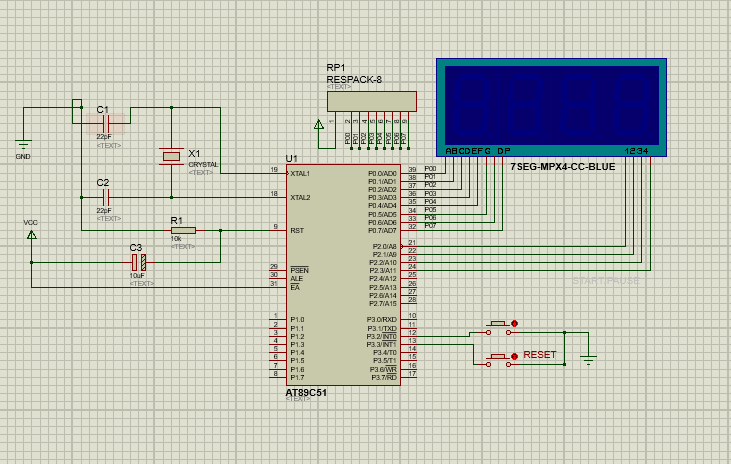Click the P1.7 pin label
The image size is (731, 464).
(297, 378)
